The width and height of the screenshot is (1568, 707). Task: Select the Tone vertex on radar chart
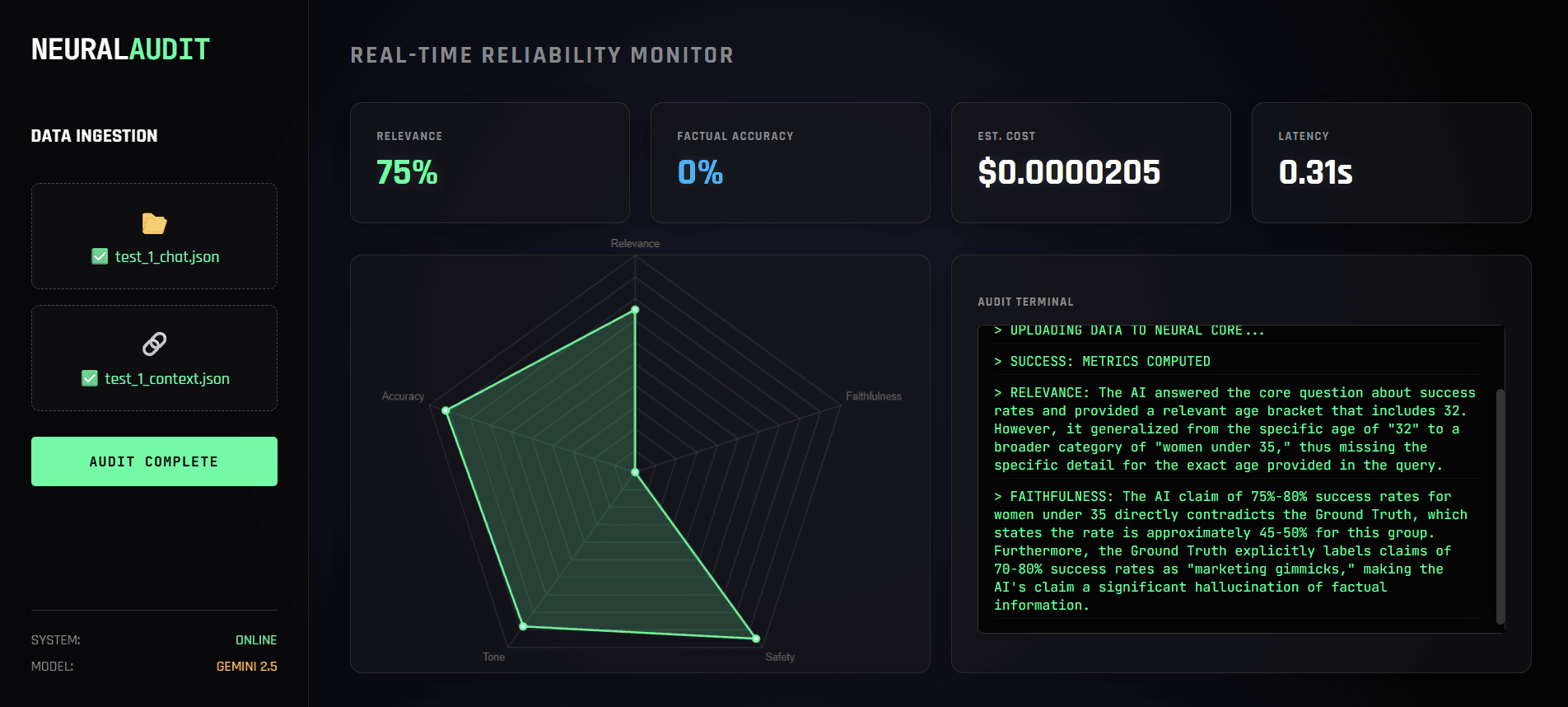(x=523, y=626)
